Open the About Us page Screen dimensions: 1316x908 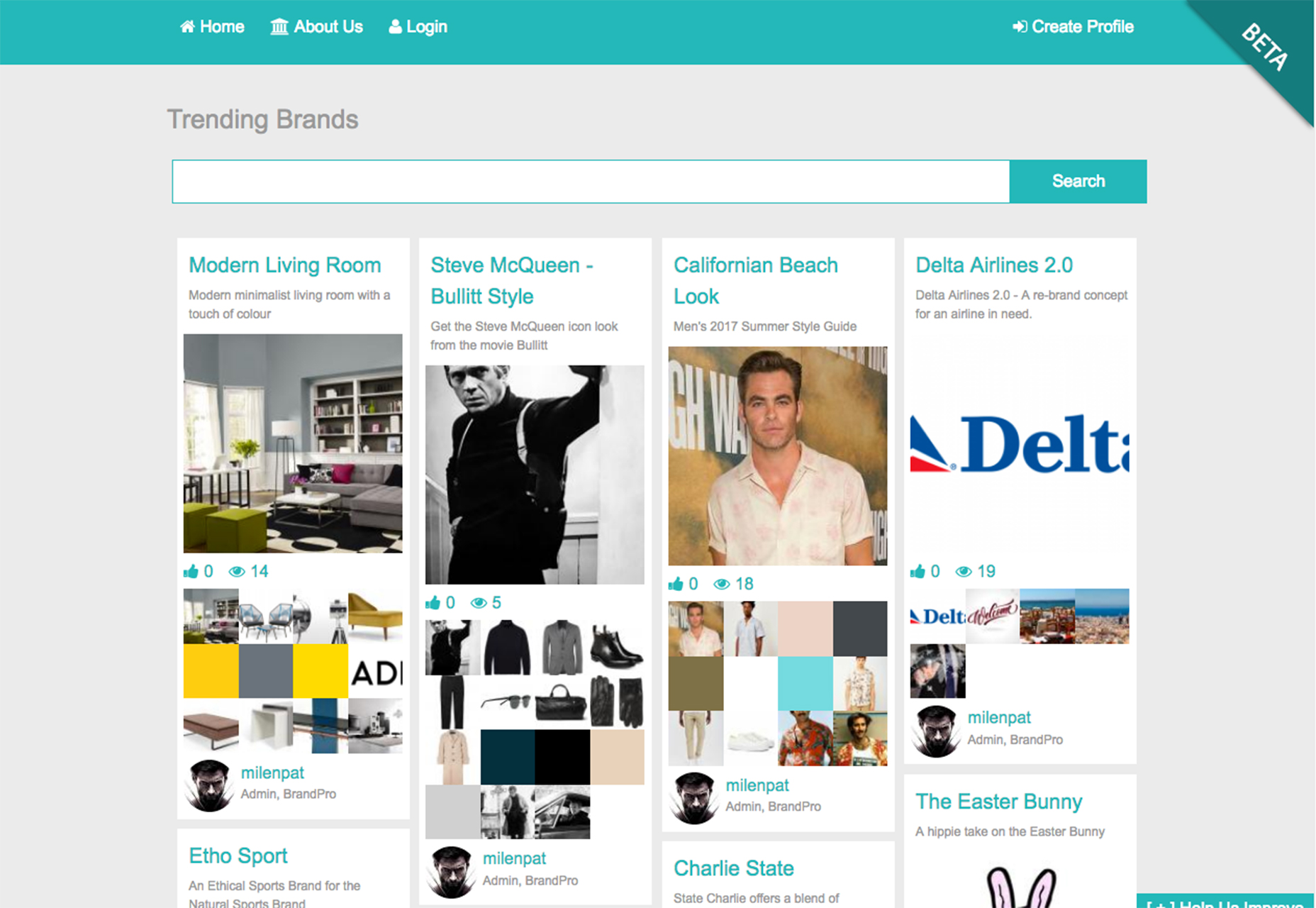(316, 27)
